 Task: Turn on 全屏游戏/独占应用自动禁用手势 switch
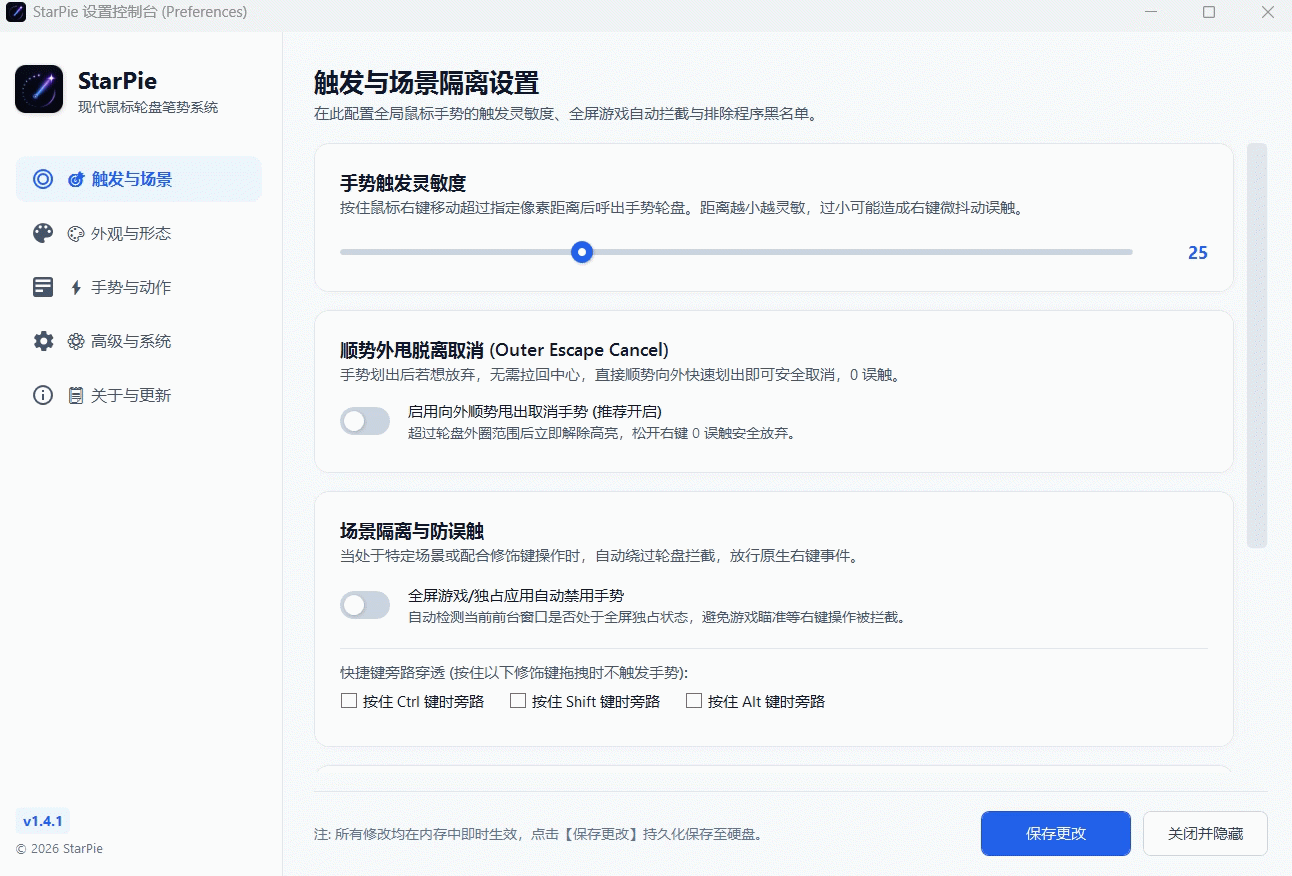point(365,605)
